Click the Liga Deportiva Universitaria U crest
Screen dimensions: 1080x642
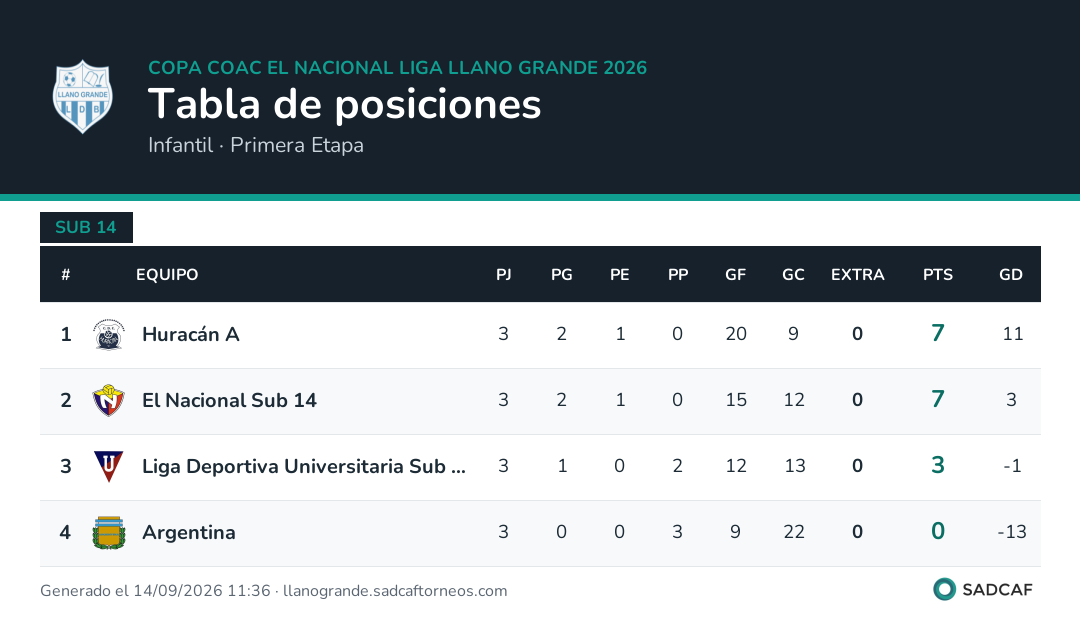coord(109,467)
